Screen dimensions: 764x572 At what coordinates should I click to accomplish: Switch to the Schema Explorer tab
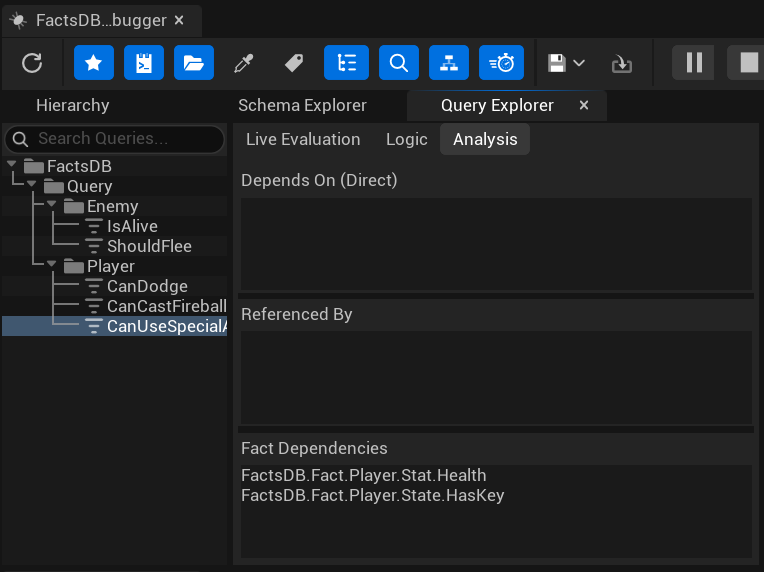(302, 105)
